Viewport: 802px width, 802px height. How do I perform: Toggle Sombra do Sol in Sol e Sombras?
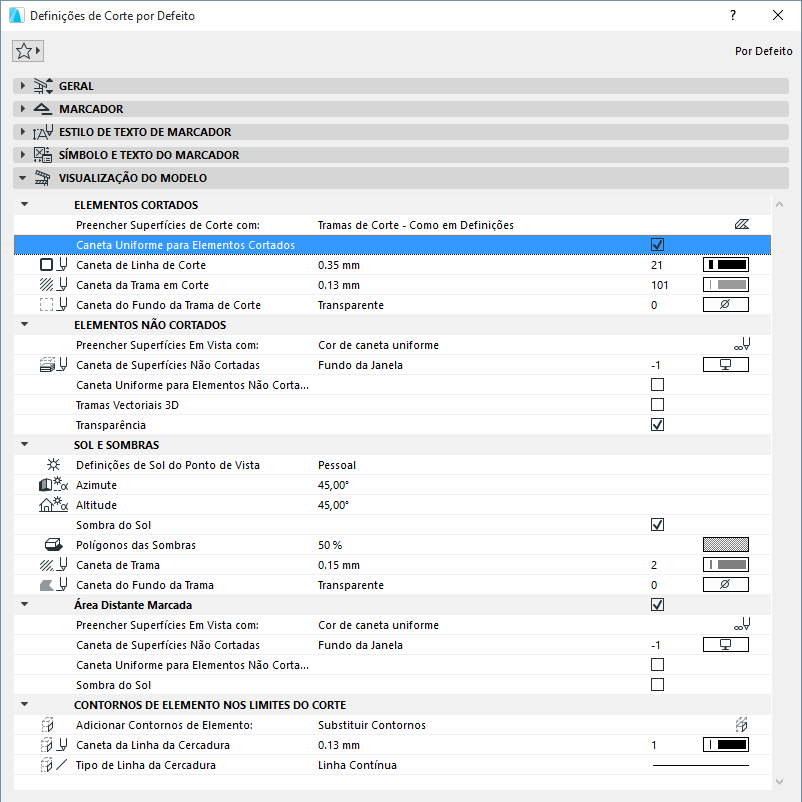tap(657, 525)
